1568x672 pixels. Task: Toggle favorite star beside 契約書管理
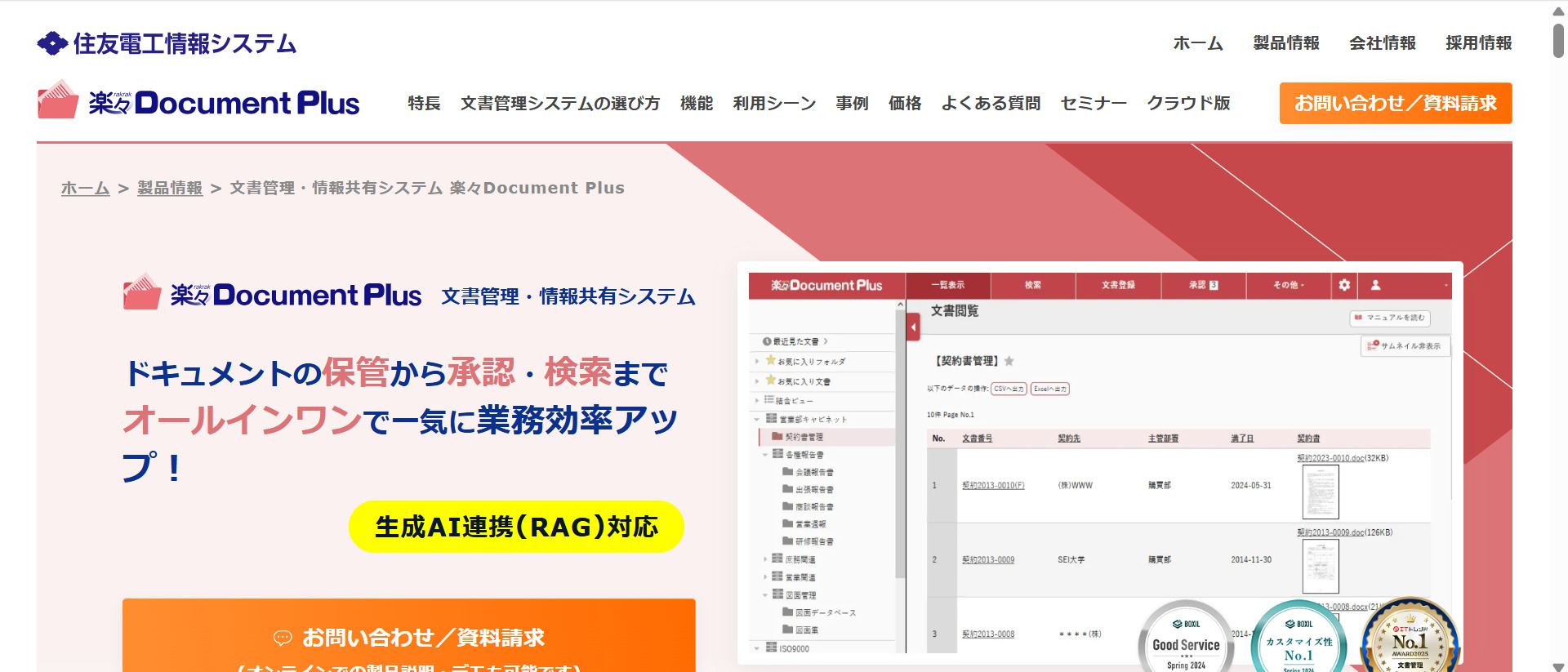[x=1009, y=361]
